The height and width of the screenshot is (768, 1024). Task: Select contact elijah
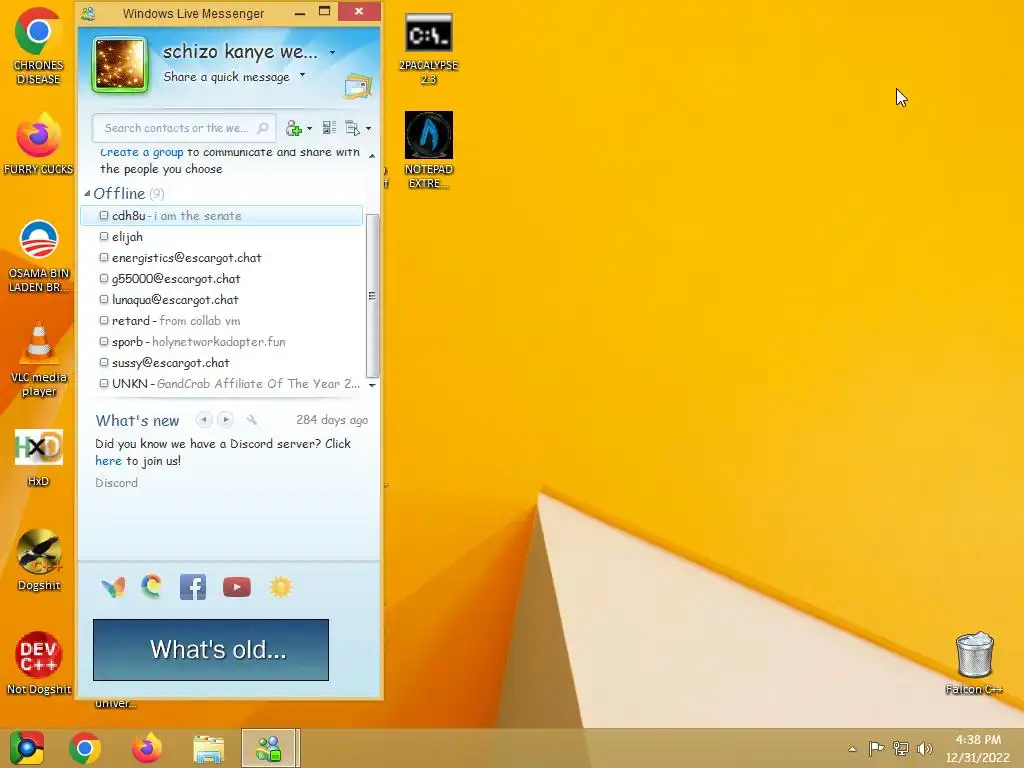pos(221,236)
